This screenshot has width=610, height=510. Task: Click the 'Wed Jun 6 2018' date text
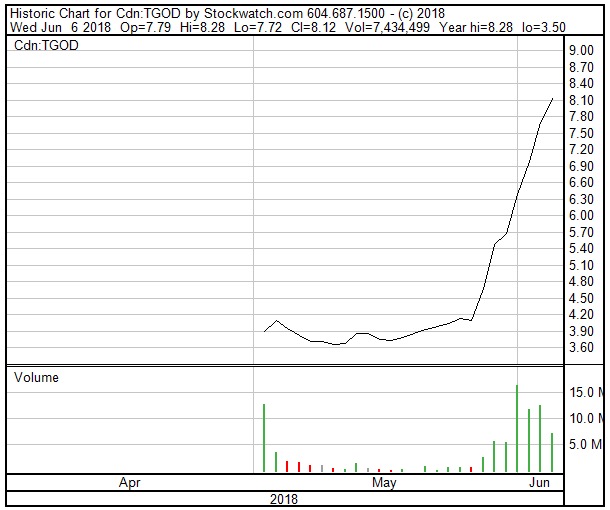(60, 27)
